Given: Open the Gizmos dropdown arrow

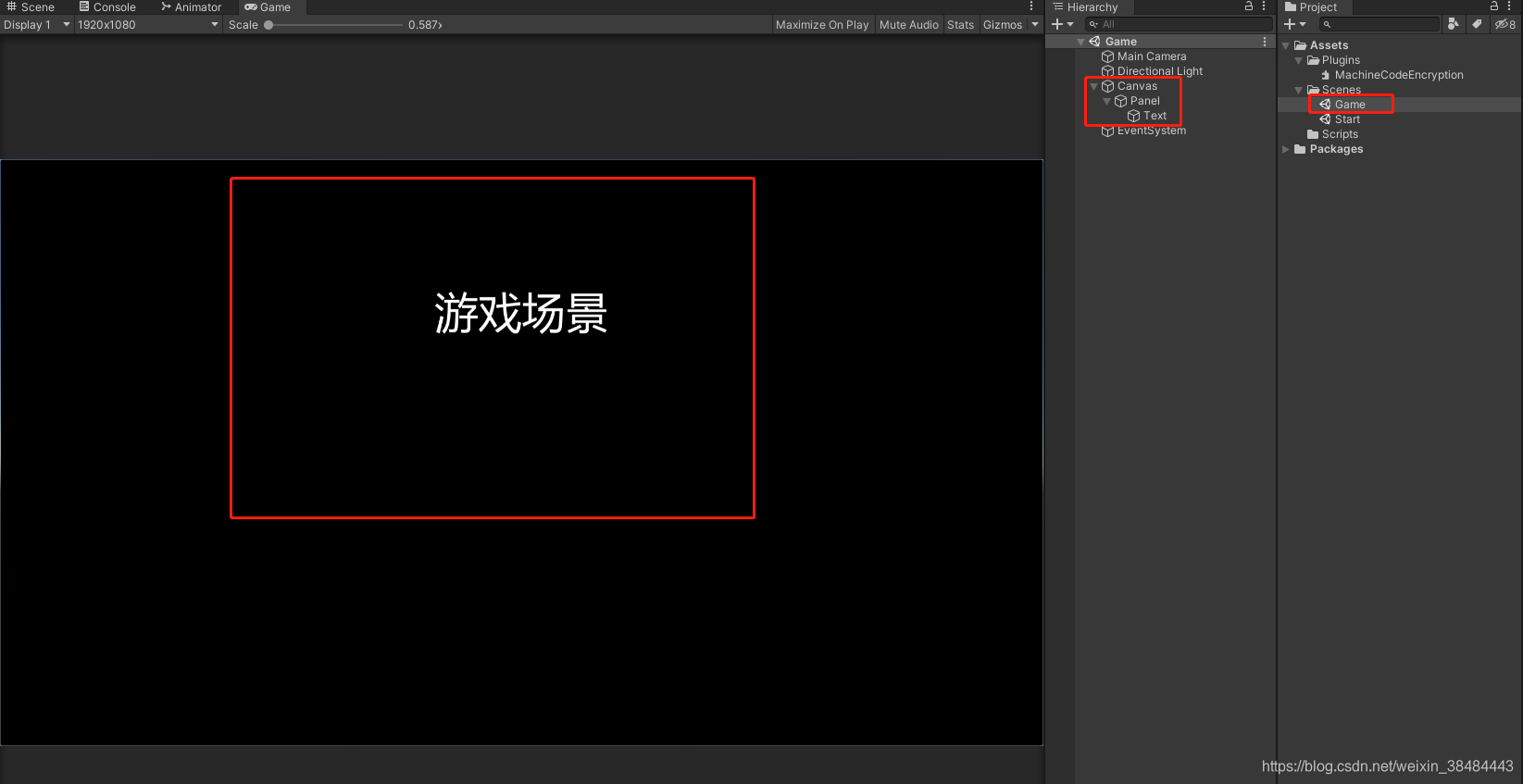Looking at the screenshot, I should [1035, 25].
